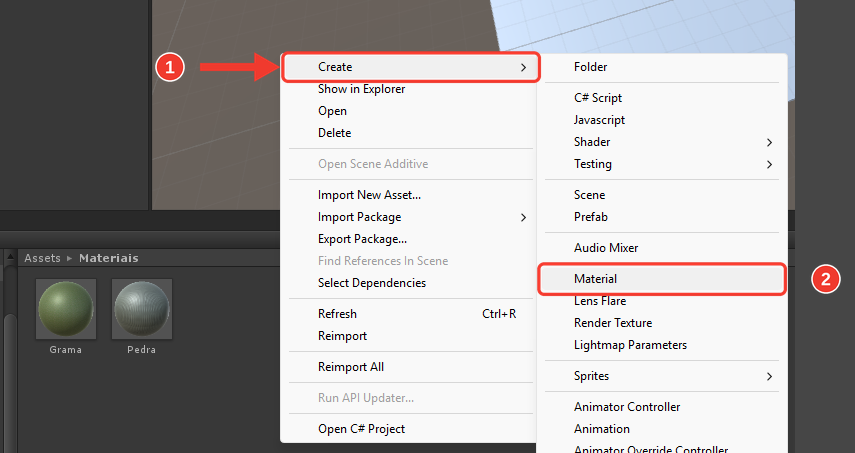Create Lightmap Parameters asset
855x453 pixels.
pyautogui.click(x=662, y=345)
